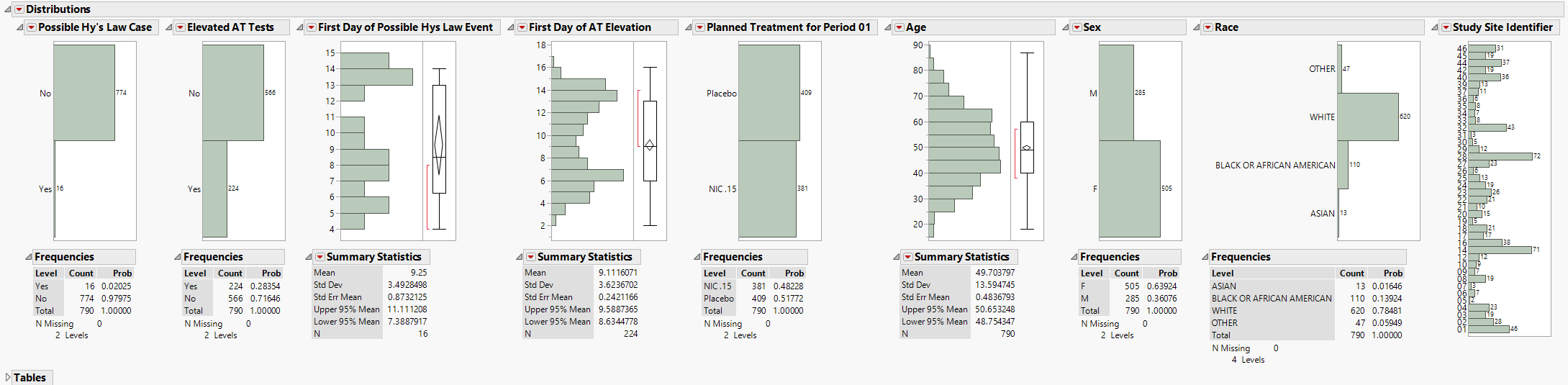This screenshot has width=1568, height=385.
Task: Open red triangle for First Day of AT Elevation
Action: click(522, 27)
